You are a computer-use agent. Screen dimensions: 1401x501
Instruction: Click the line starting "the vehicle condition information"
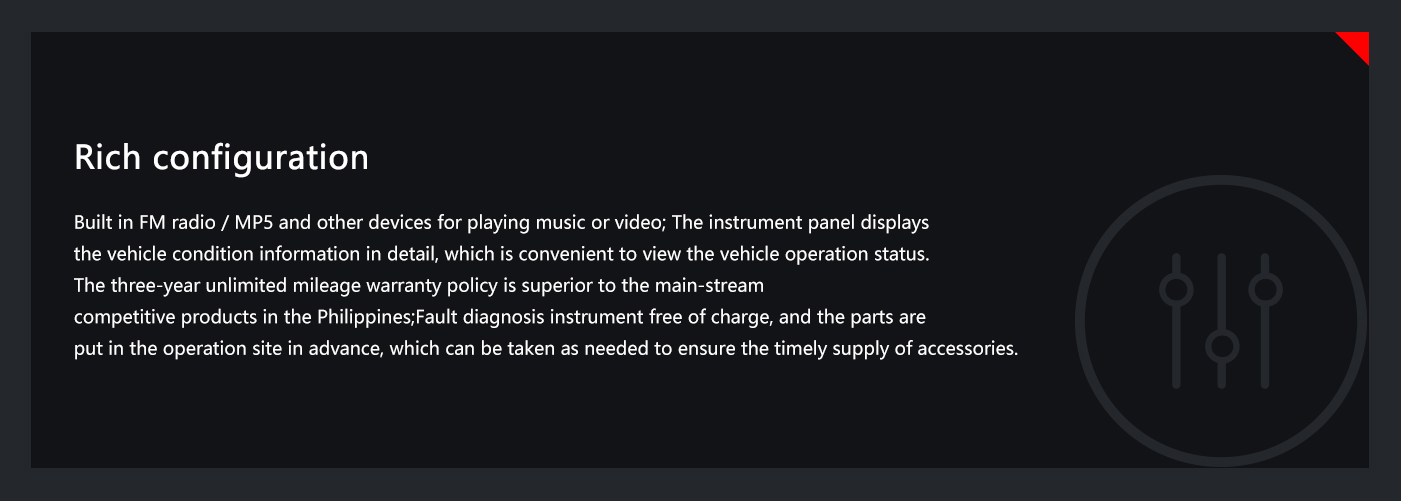(502, 254)
